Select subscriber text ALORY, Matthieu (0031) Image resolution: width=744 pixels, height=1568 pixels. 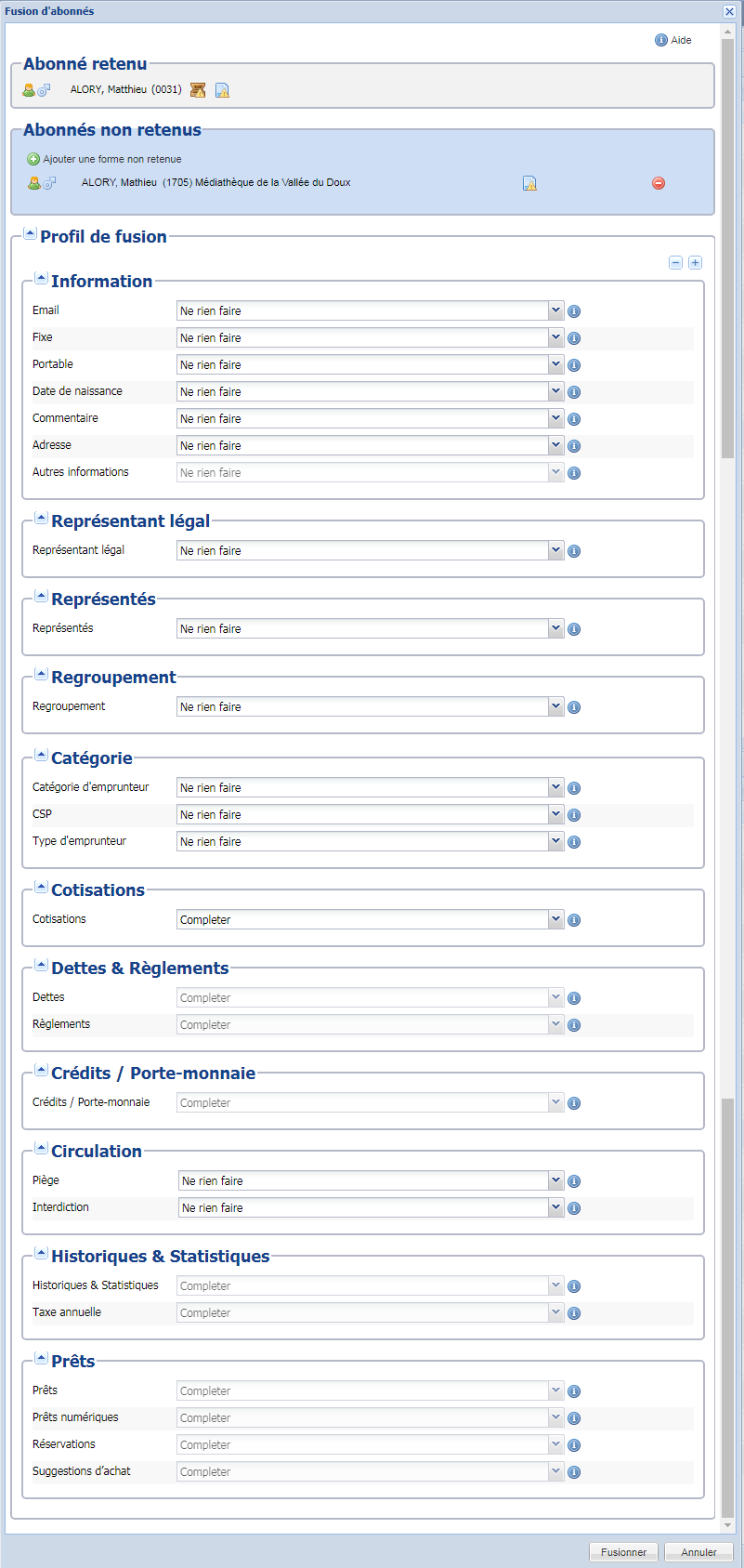tap(126, 90)
